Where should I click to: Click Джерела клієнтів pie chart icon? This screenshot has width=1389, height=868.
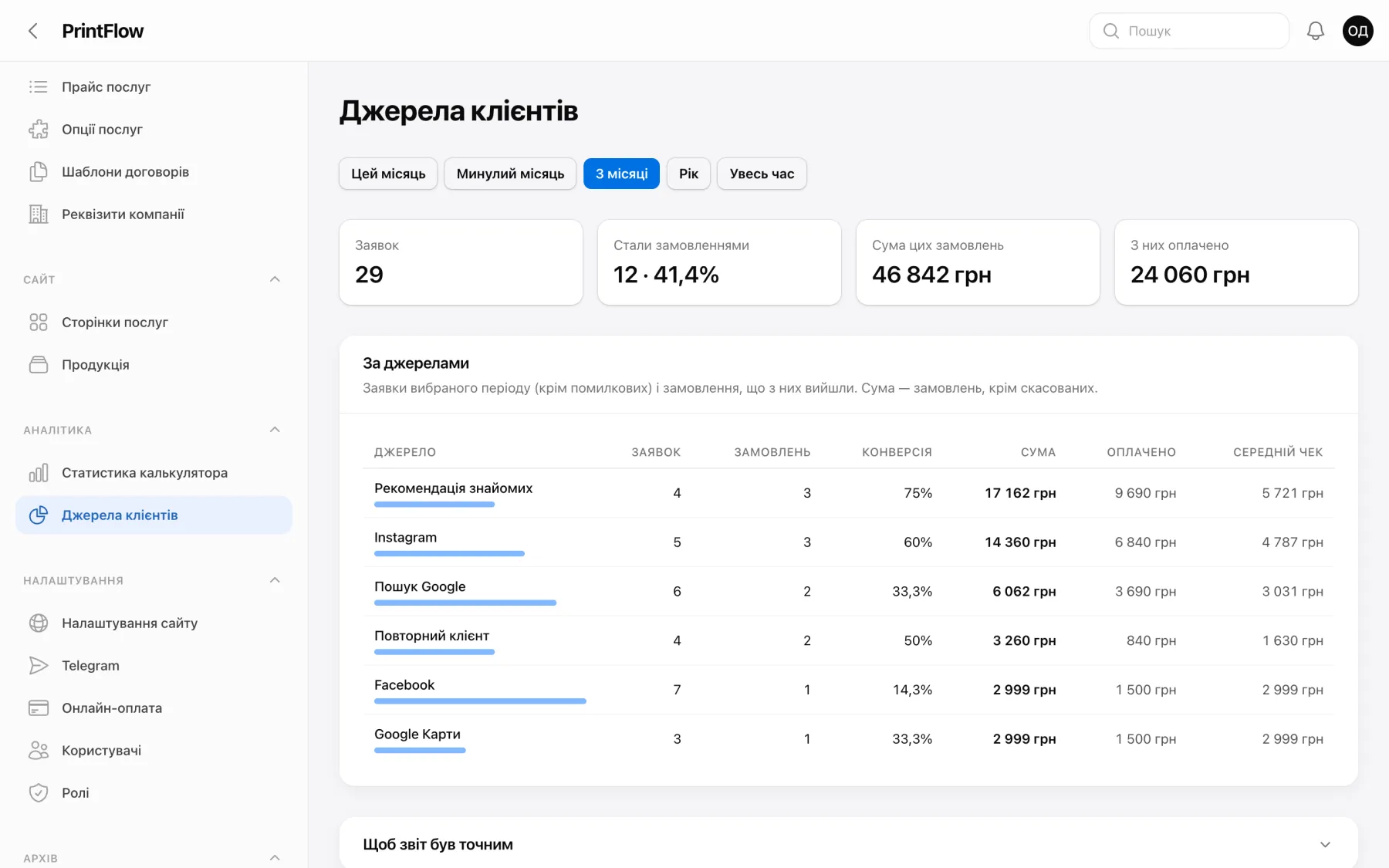39,515
